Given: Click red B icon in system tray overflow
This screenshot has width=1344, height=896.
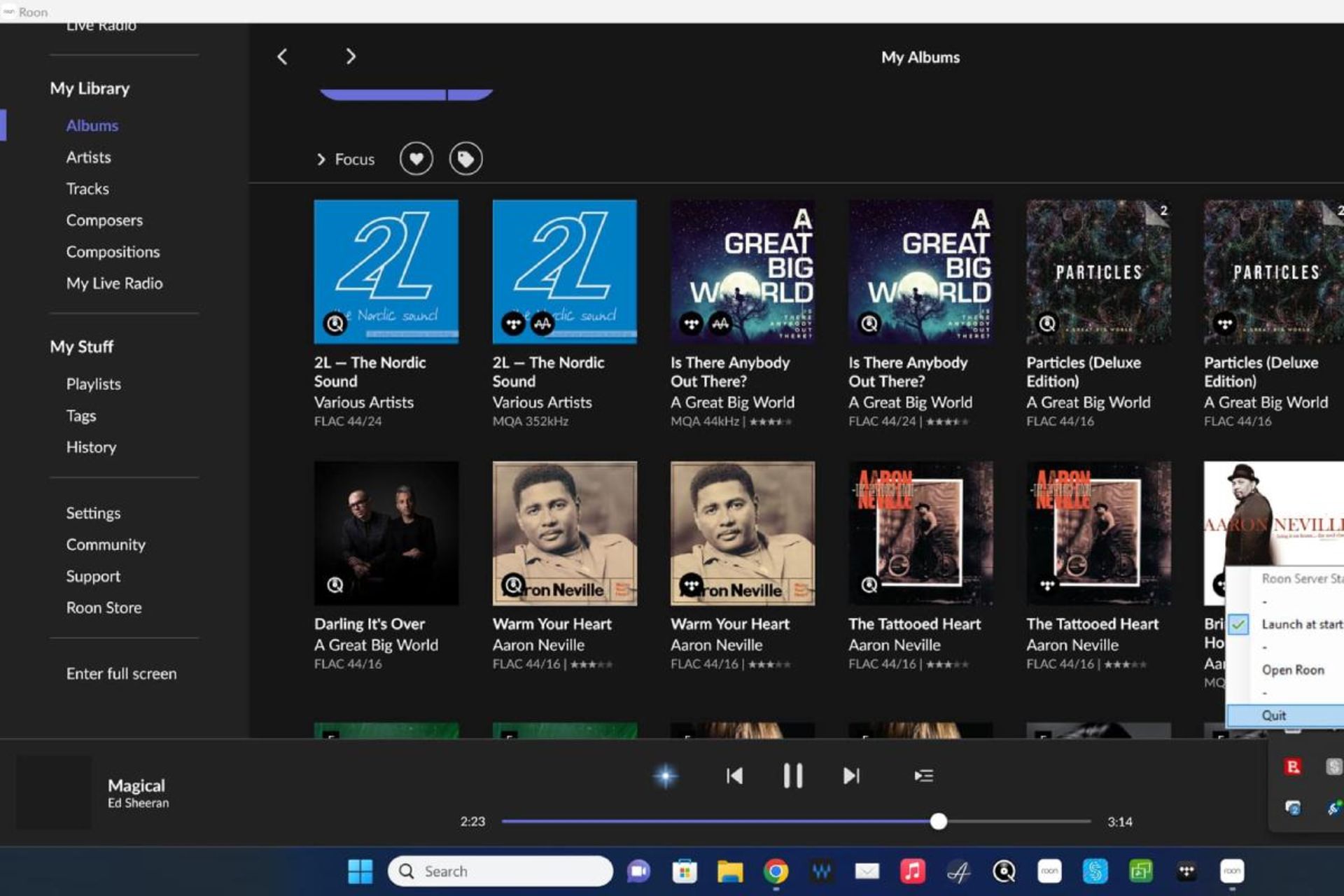Looking at the screenshot, I should tap(1293, 766).
